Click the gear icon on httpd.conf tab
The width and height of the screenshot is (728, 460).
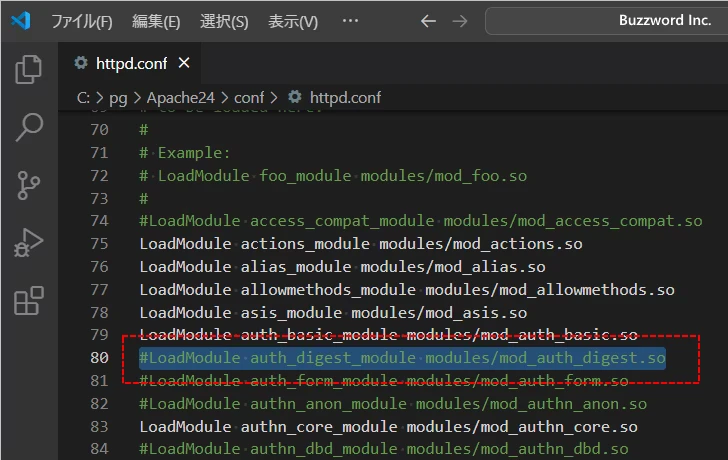[x=81, y=63]
